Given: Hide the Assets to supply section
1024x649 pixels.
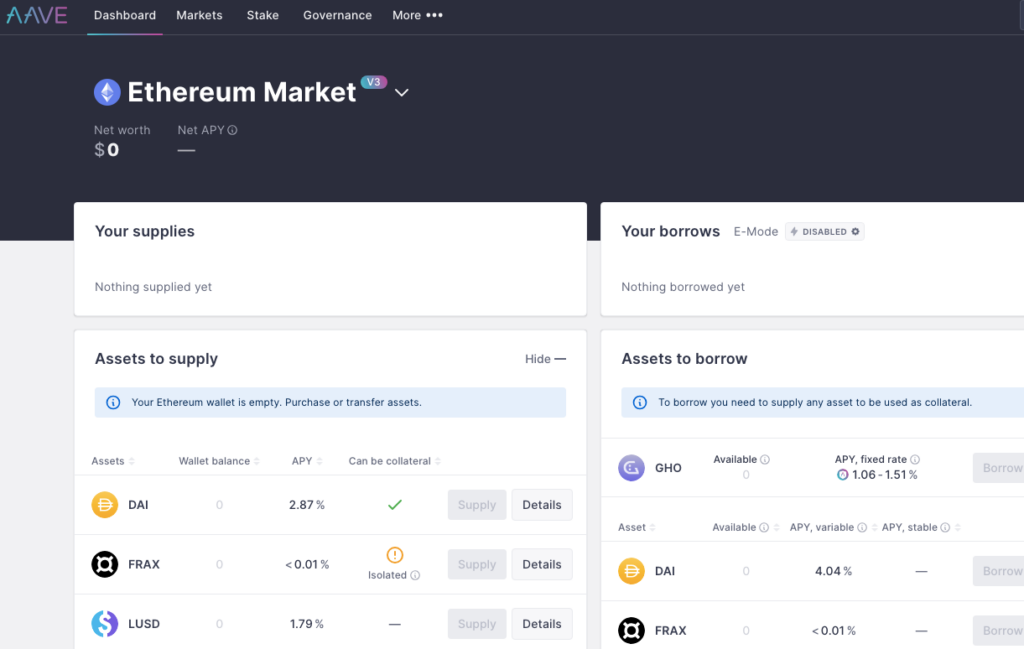Looking at the screenshot, I should [x=545, y=359].
